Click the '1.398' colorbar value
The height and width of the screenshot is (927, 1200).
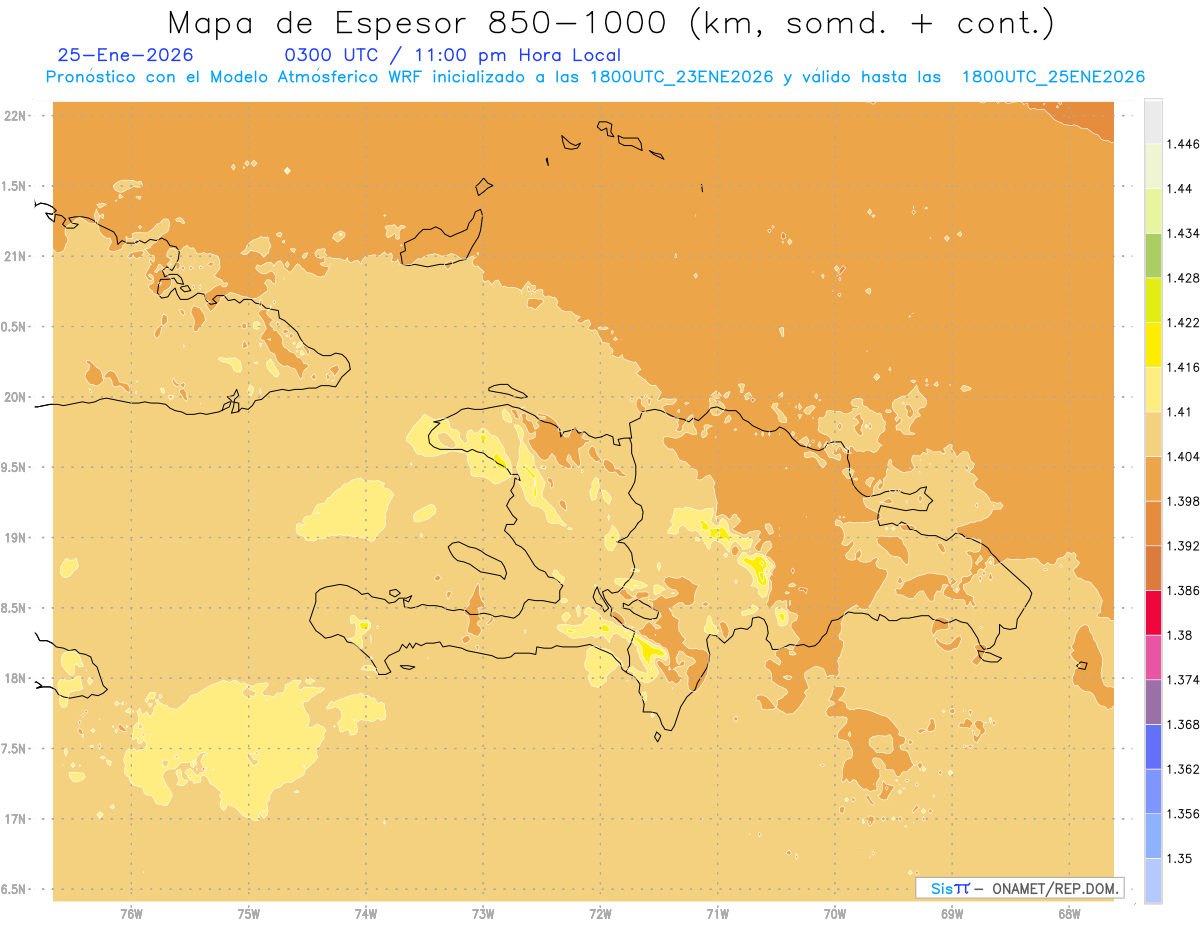pyautogui.click(x=1184, y=501)
